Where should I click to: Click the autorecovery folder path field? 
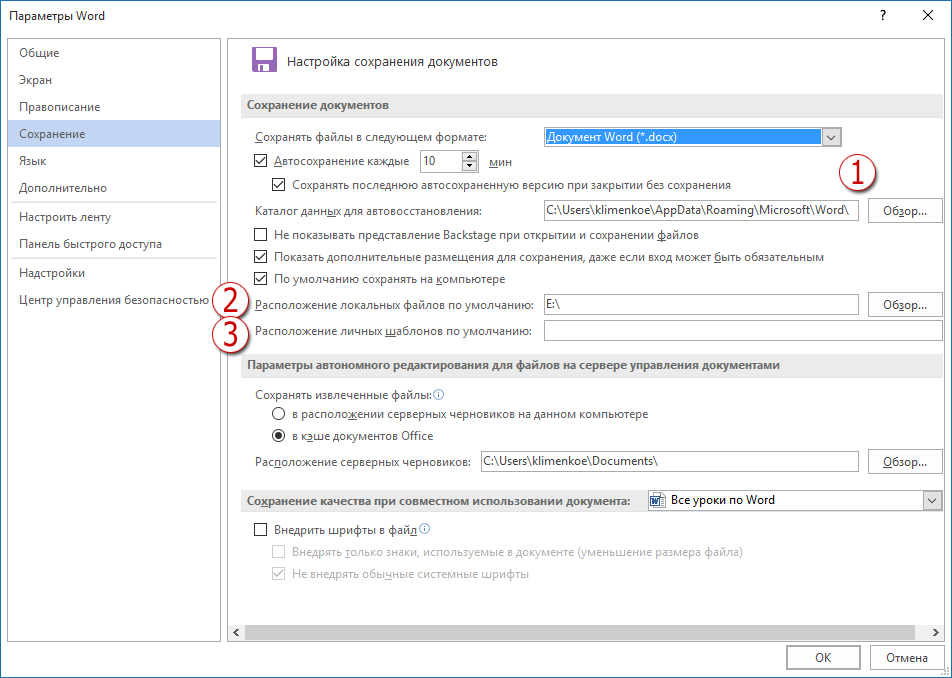pyautogui.click(x=701, y=210)
